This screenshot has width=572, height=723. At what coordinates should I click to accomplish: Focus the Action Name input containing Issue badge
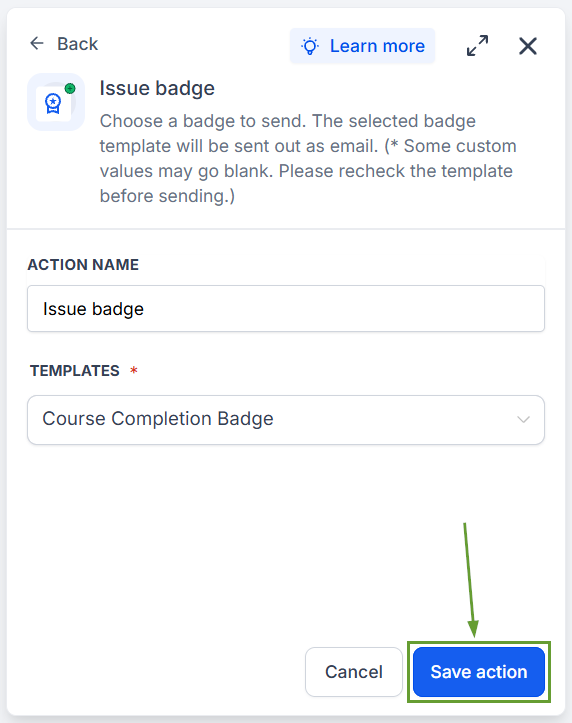click(286, 308)
